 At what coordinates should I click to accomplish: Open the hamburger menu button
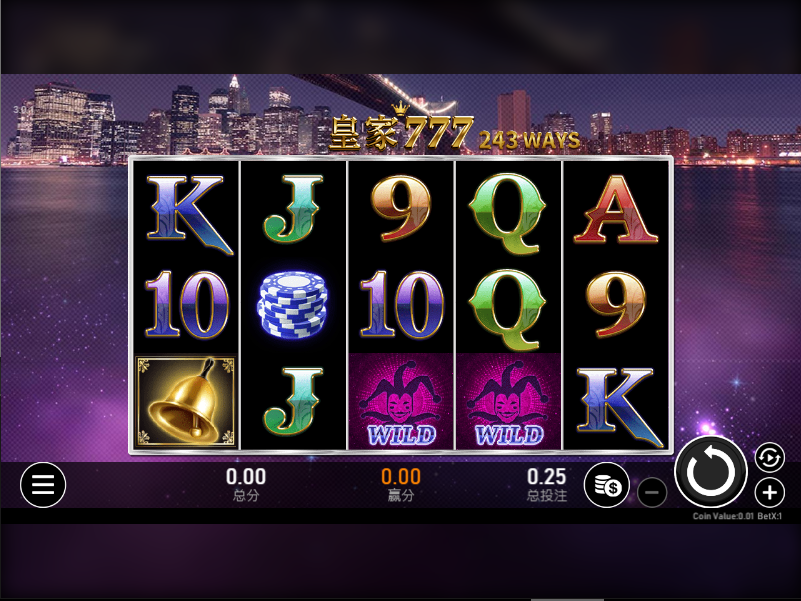tap(43, 484)
